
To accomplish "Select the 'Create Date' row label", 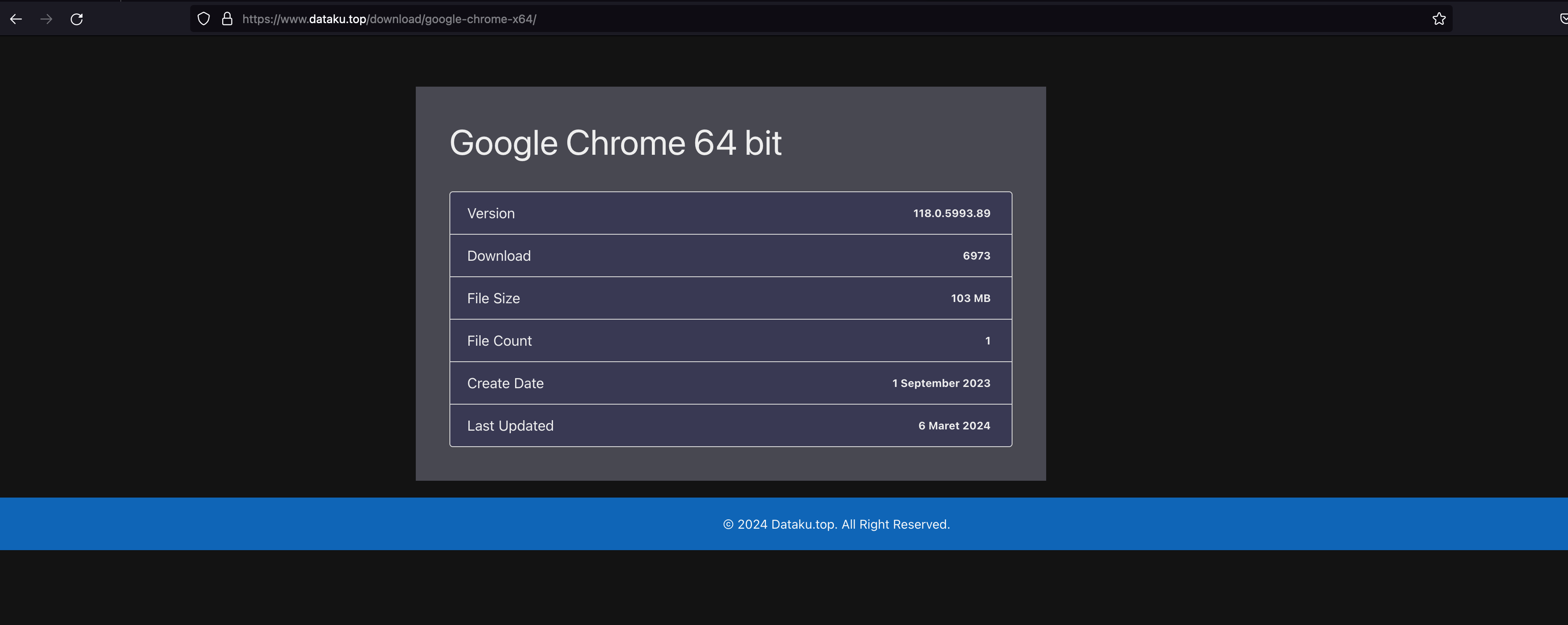I will click(505, 384).
